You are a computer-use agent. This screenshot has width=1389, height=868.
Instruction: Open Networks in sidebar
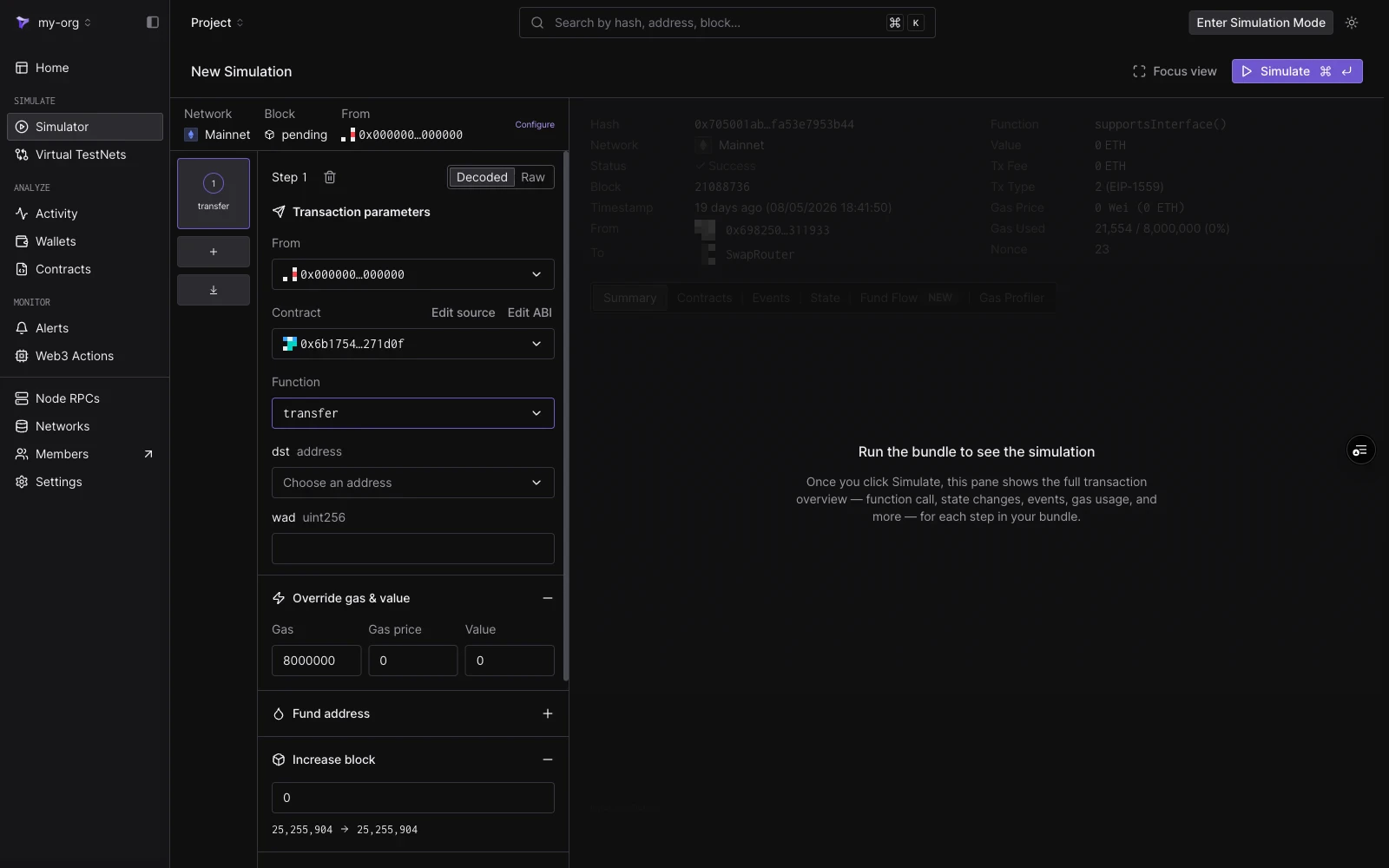[84, 426]
